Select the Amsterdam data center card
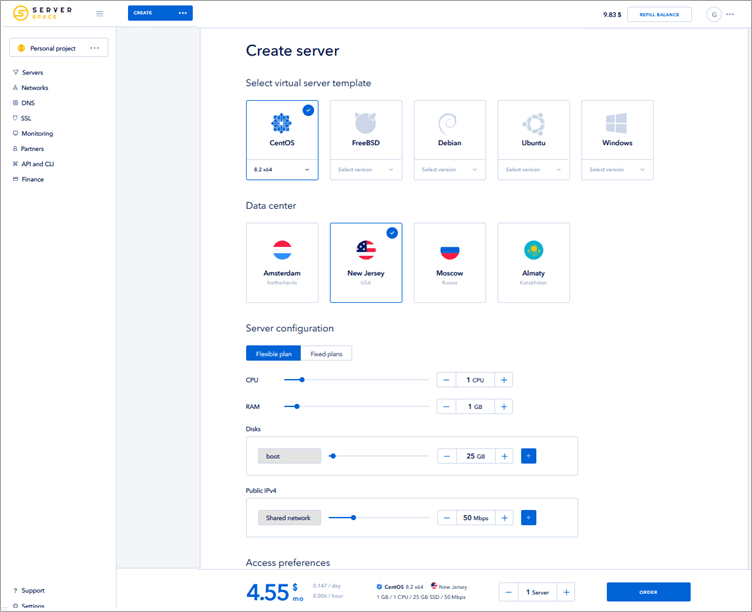This screenshot has width=752, height=612. tap(282, 263)
